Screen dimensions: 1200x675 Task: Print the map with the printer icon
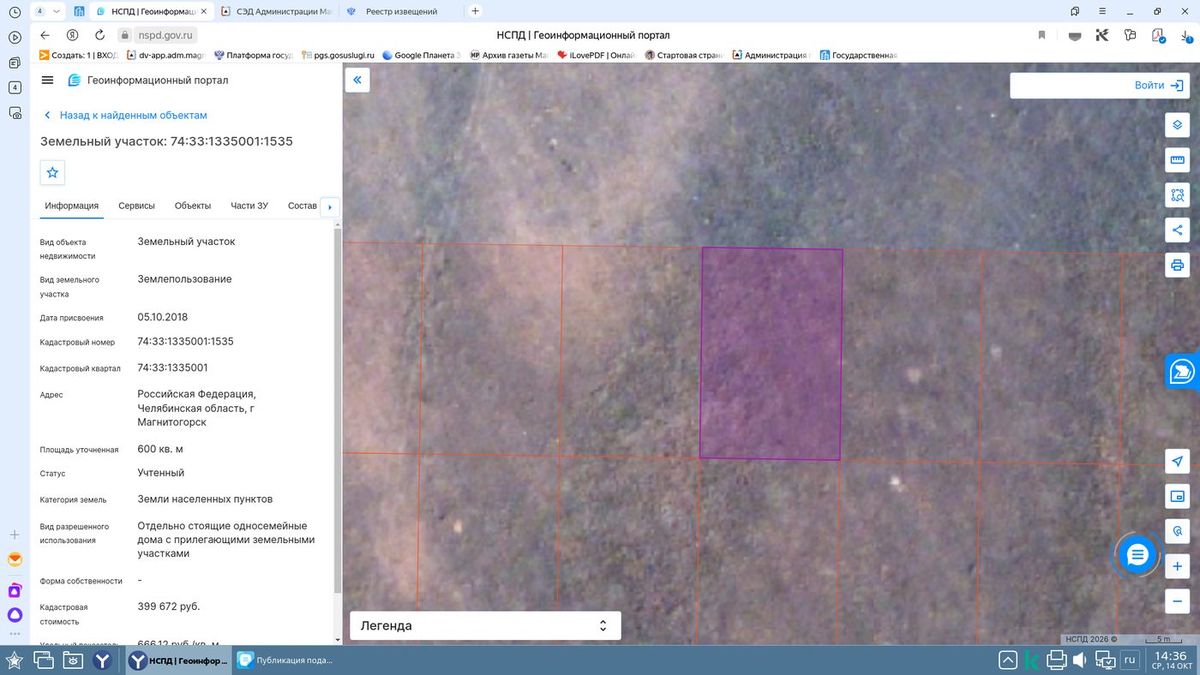pos(1177,265)
